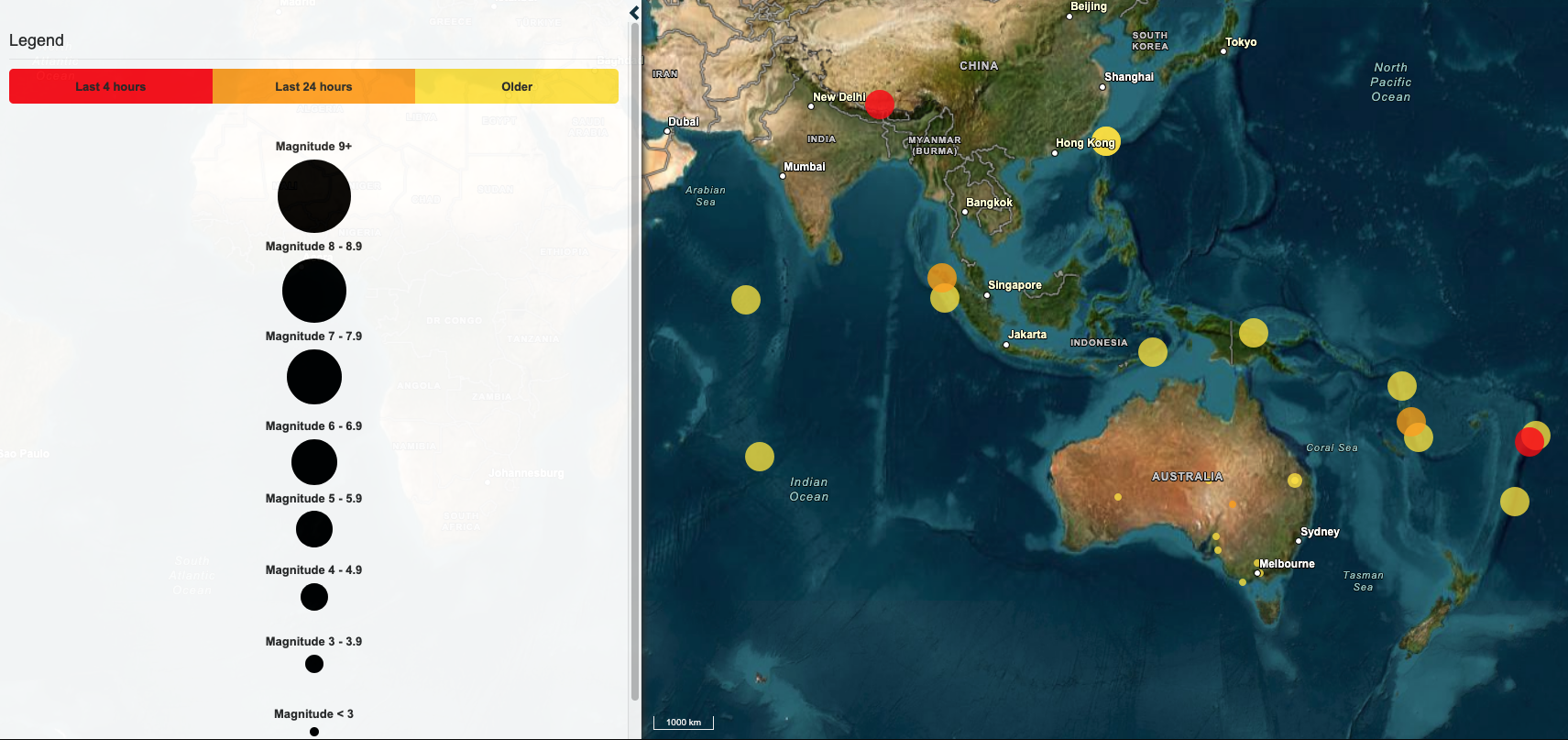Select the red 'Last 4 hours' legend swatch
Image resolution: width=1568 pixels, height=740 pixels.
[x=111, y=86]
